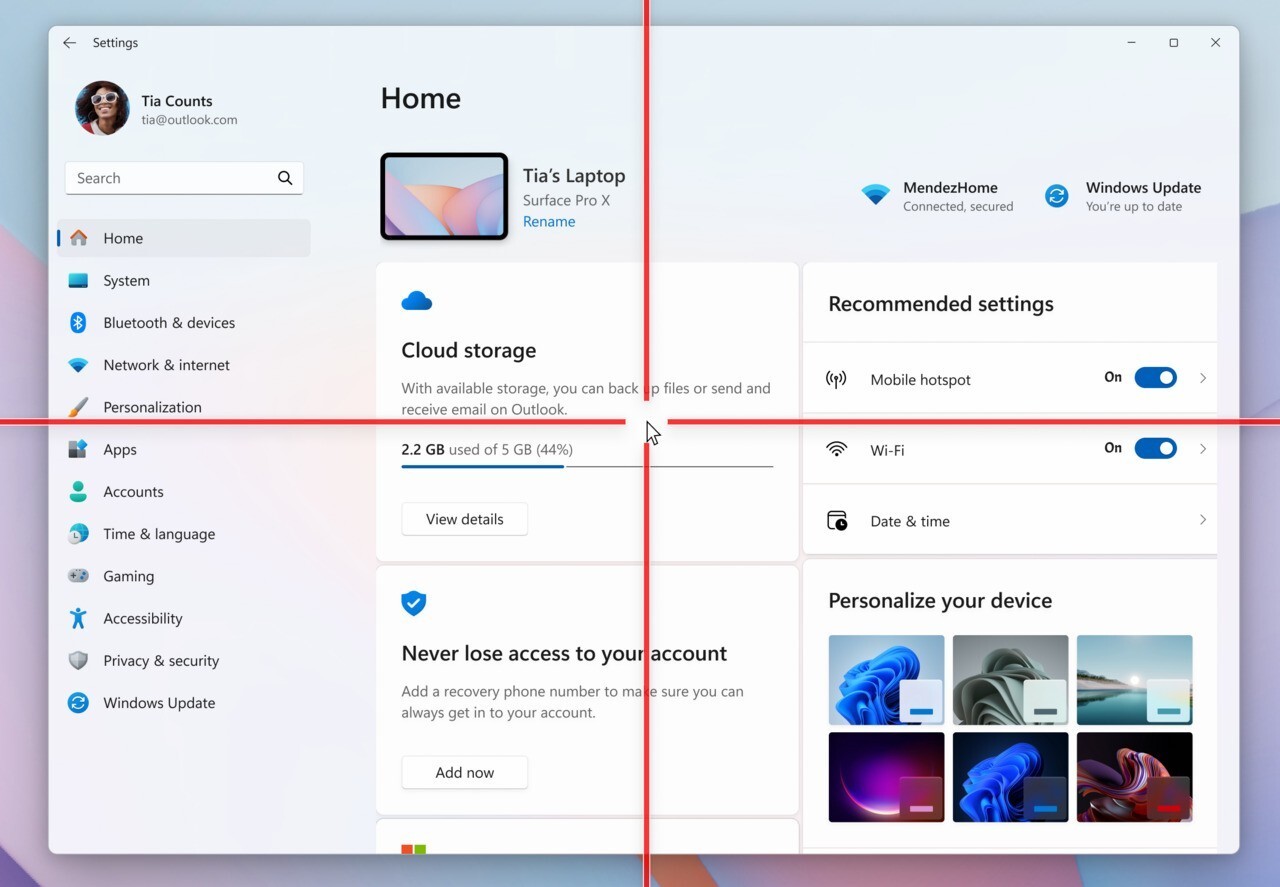The width and height of the screenshot is (1280, 887).
Task: Switch off Mobile hotspot in Recommended settings
Action: (x=1156, y=377)
